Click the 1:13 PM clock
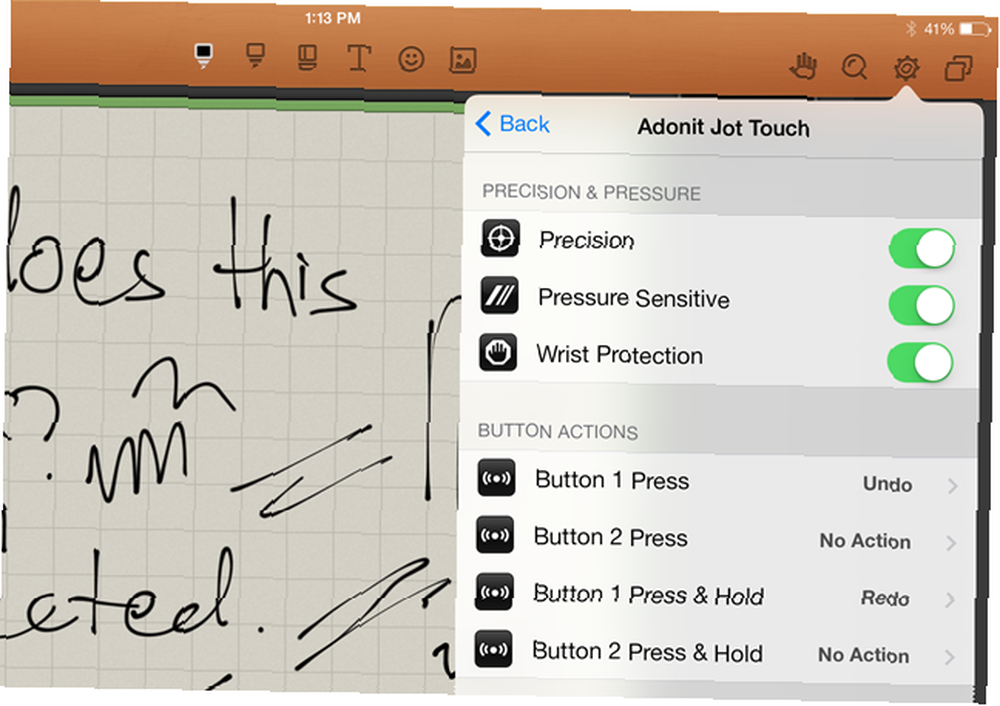This screenshot has width=1000, height=706. tap(332, 18)
